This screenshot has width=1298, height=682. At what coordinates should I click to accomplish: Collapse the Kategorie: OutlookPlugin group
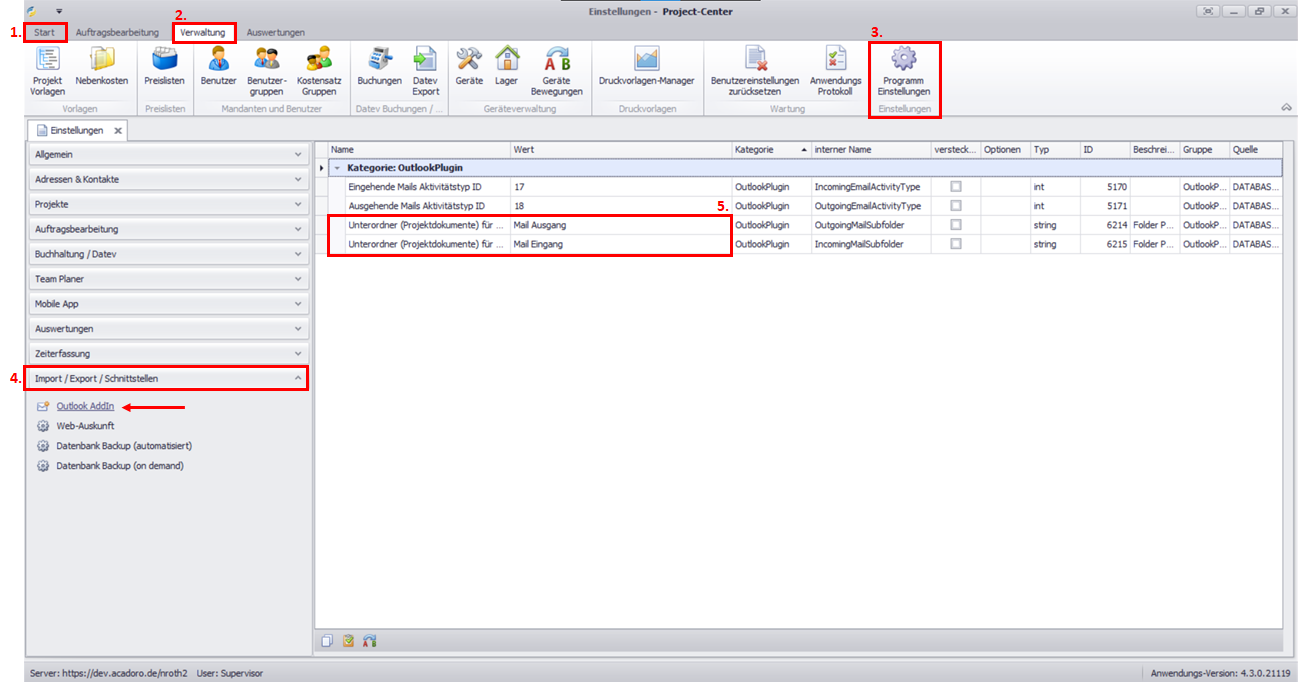(x=337, y=168)
